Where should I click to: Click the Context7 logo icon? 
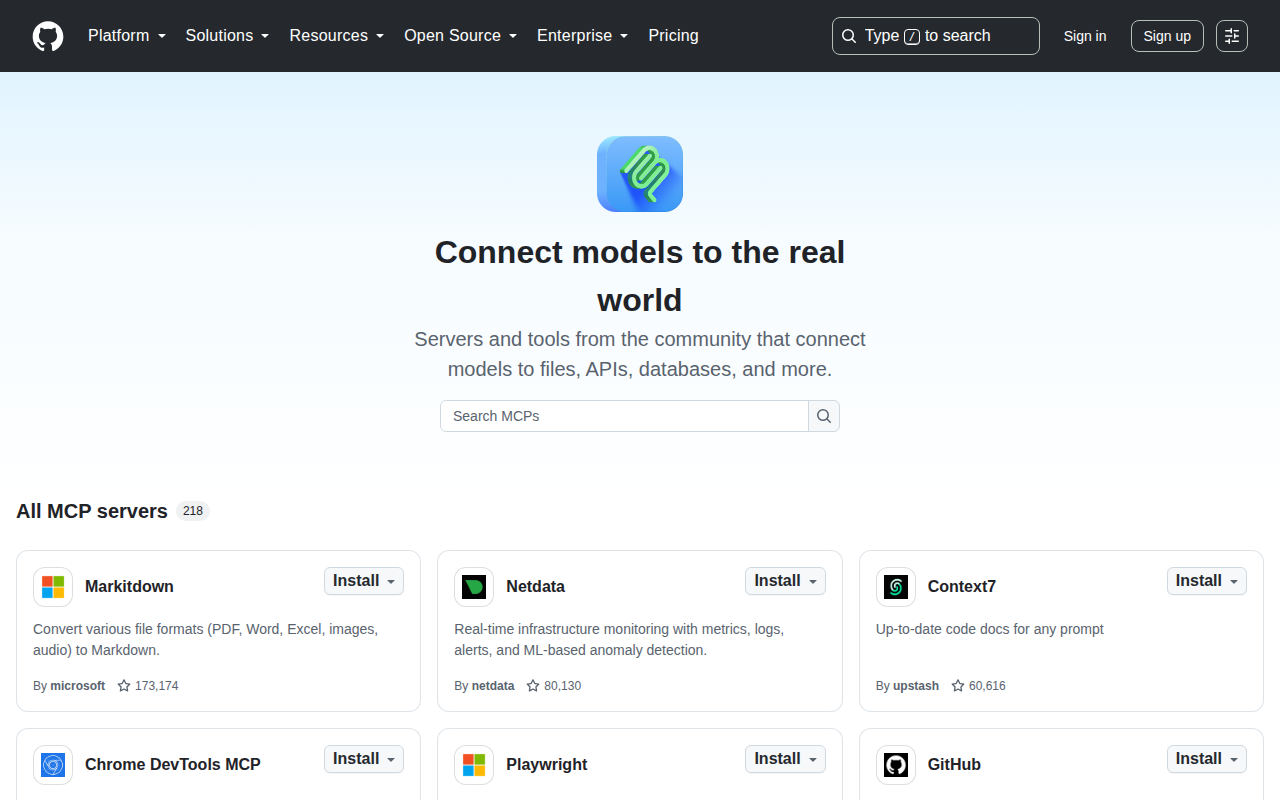(x=896, y=587)
